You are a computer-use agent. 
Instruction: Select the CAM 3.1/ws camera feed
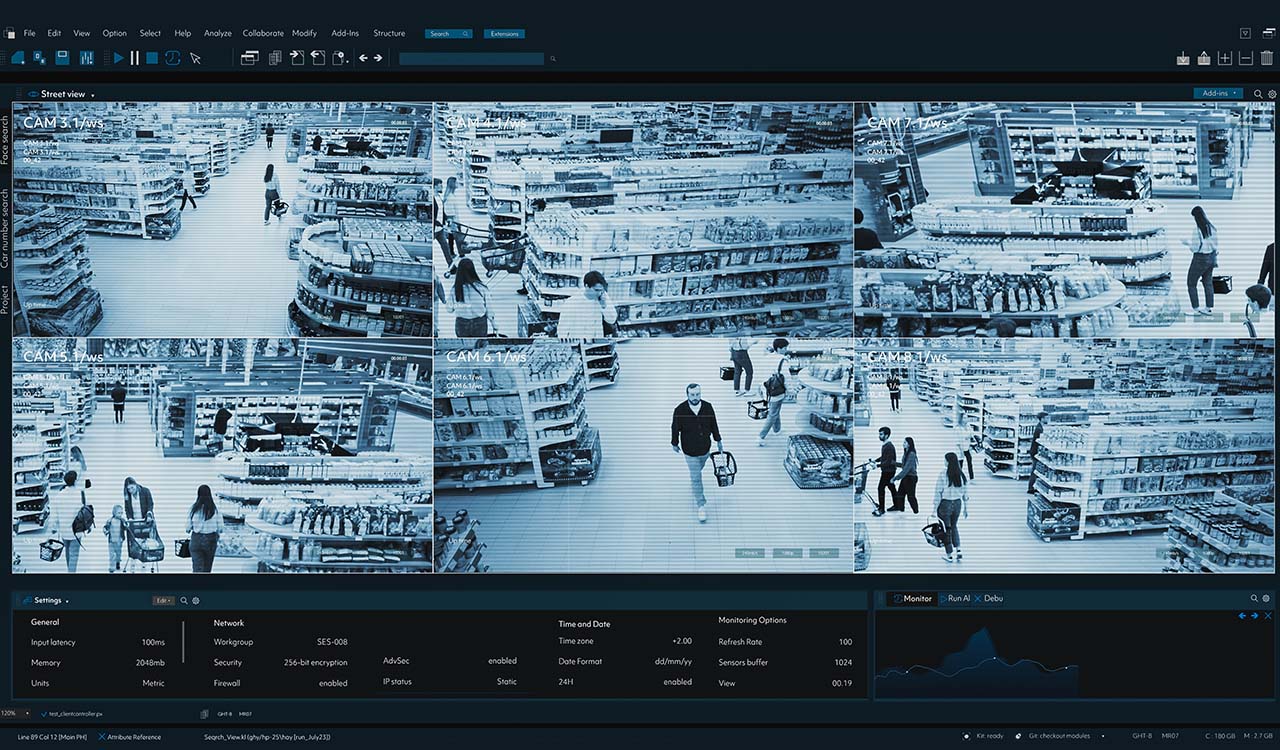222,219
